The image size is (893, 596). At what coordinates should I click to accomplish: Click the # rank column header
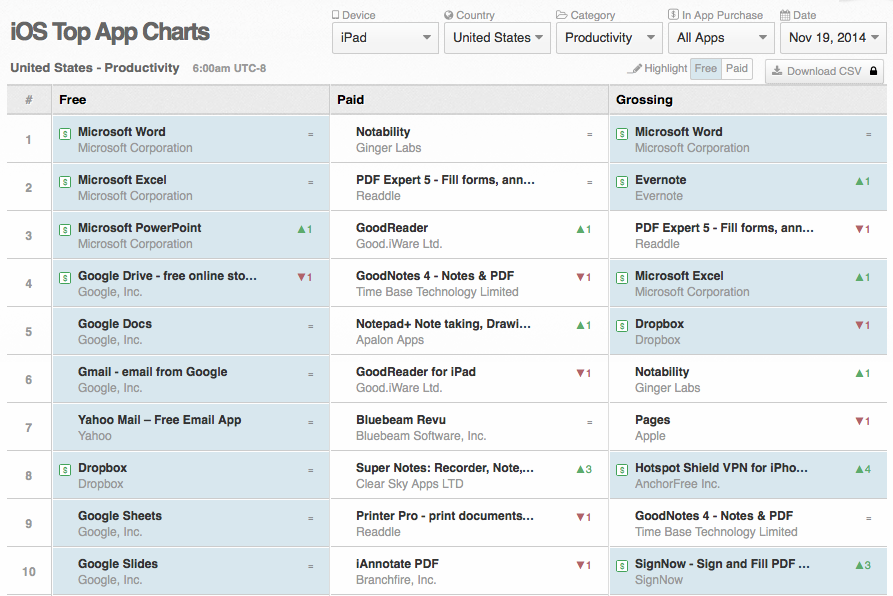coord(29,100)
